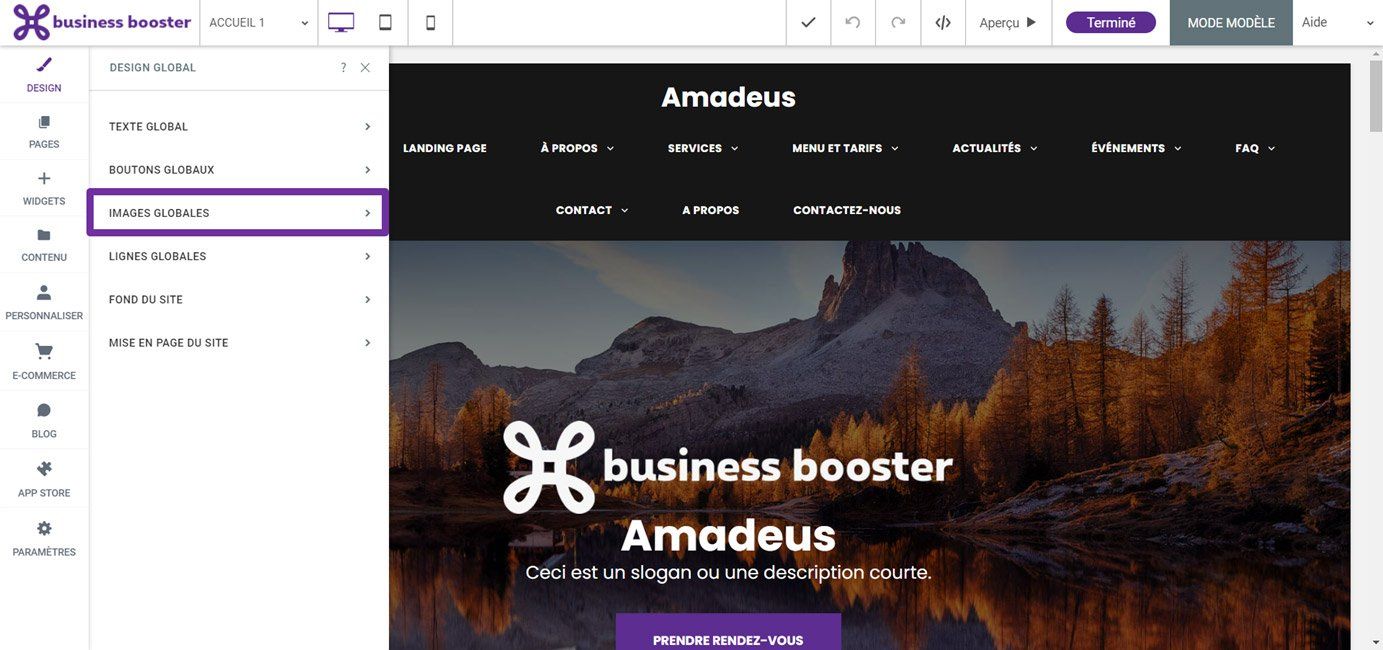The height and width of the screenshot is (650, 1383).
Task: Open the Widgets plus icon
Action: 44,178
